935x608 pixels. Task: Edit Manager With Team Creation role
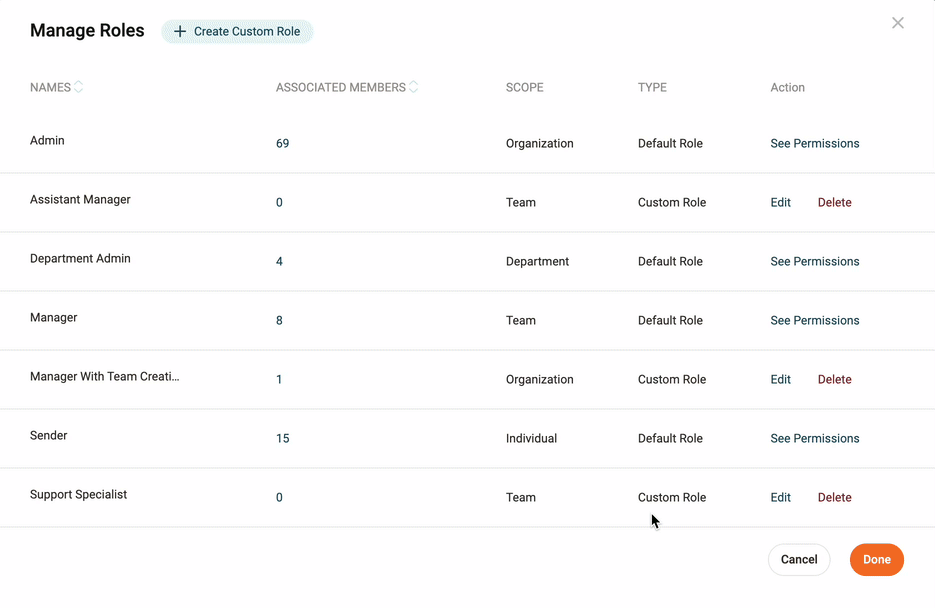780,380
